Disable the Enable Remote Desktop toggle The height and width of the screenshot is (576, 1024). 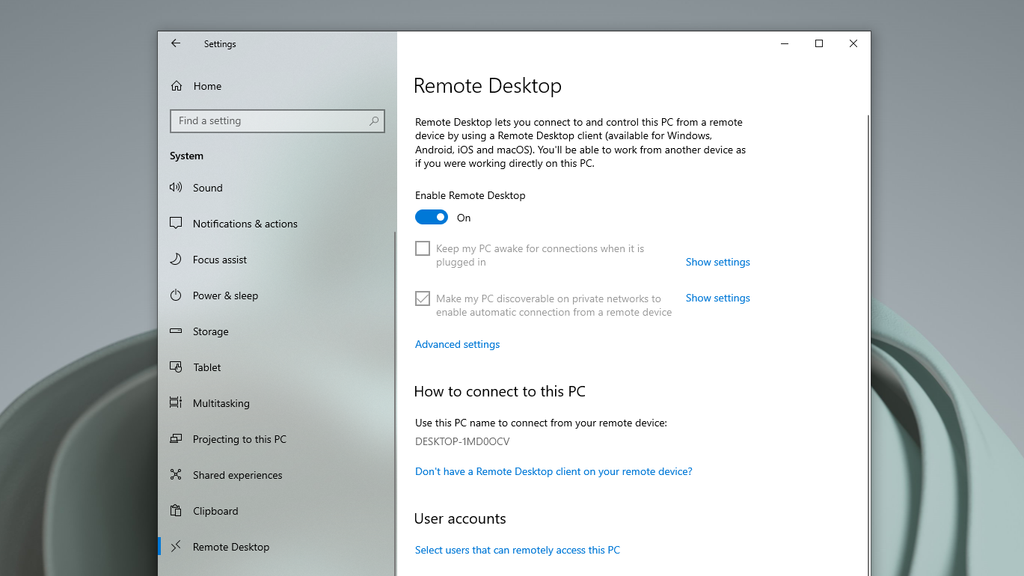(x=430, y=217)
